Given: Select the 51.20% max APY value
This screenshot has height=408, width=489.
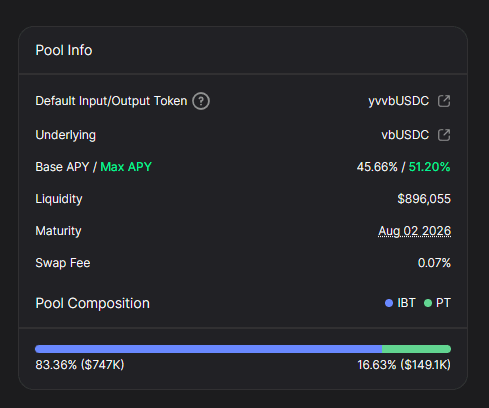Looking at the screenshot, I should click(430, 167).
